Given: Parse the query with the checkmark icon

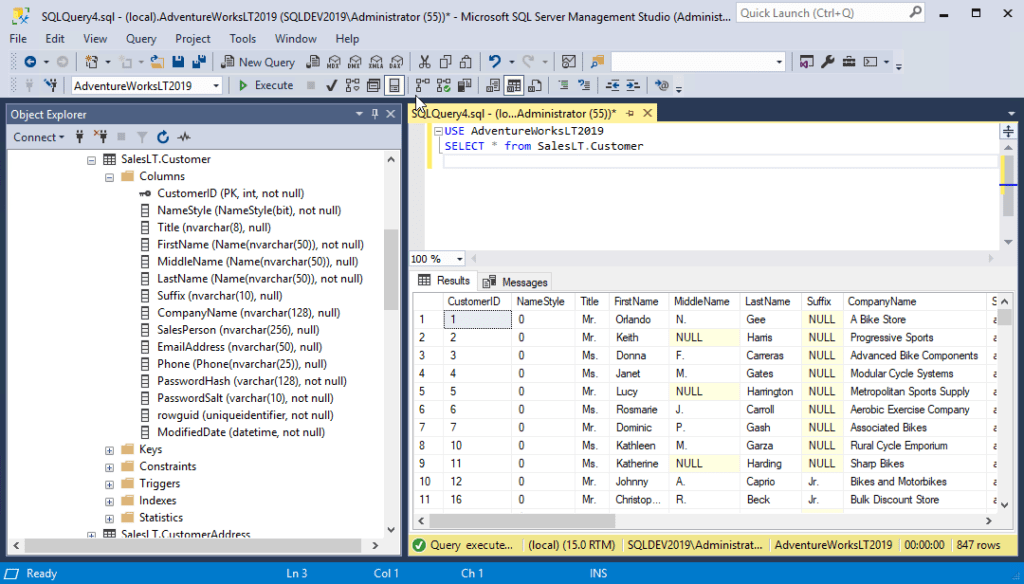Looking at the screenshot, I should pyautogui.click(x=331, y=86).
